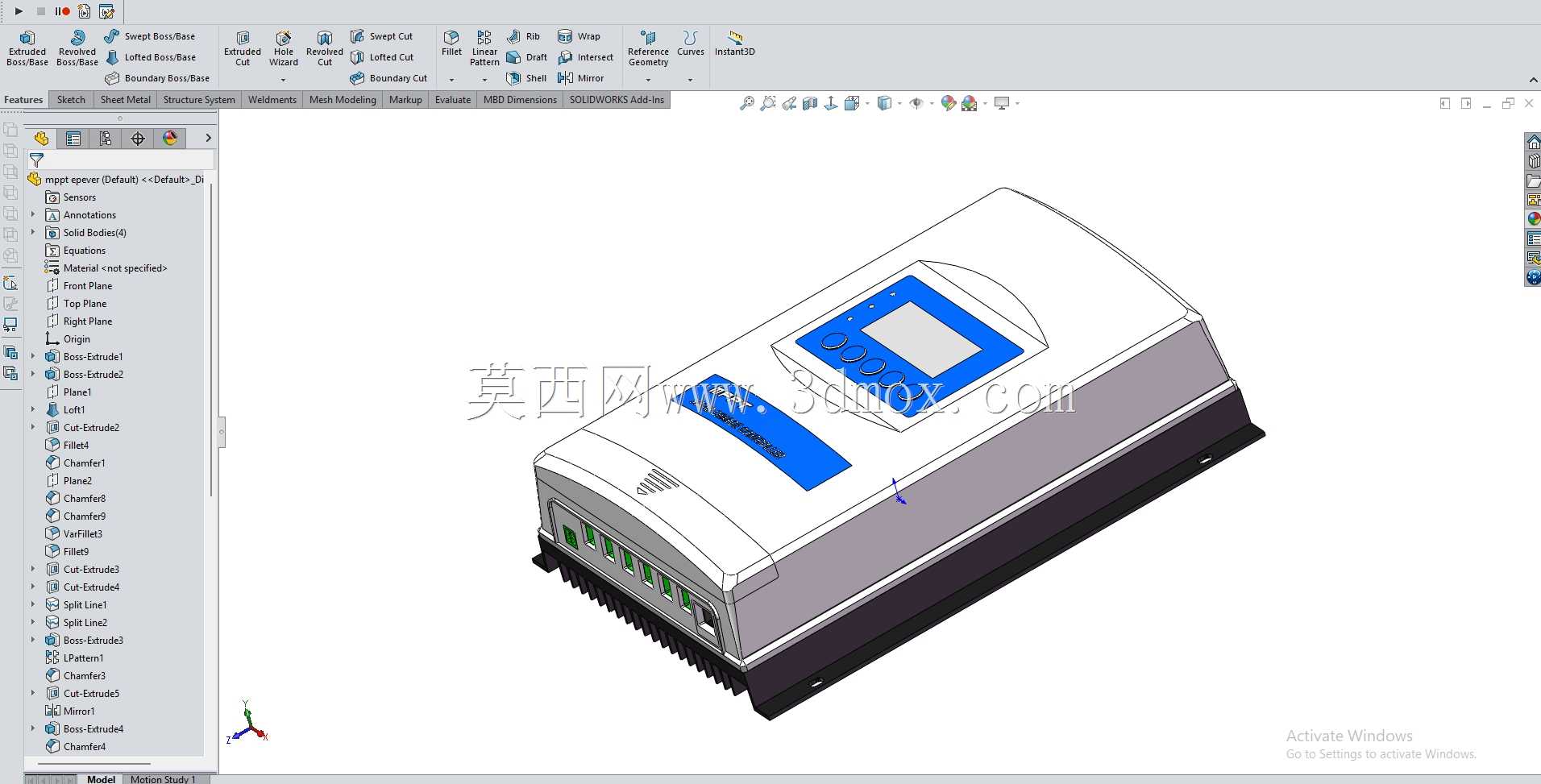Open the FeatureManager design tree tab
Image resolution: width=1541 pixels, height=784 pixels.
pyautogui.click(x=41, y=139)
